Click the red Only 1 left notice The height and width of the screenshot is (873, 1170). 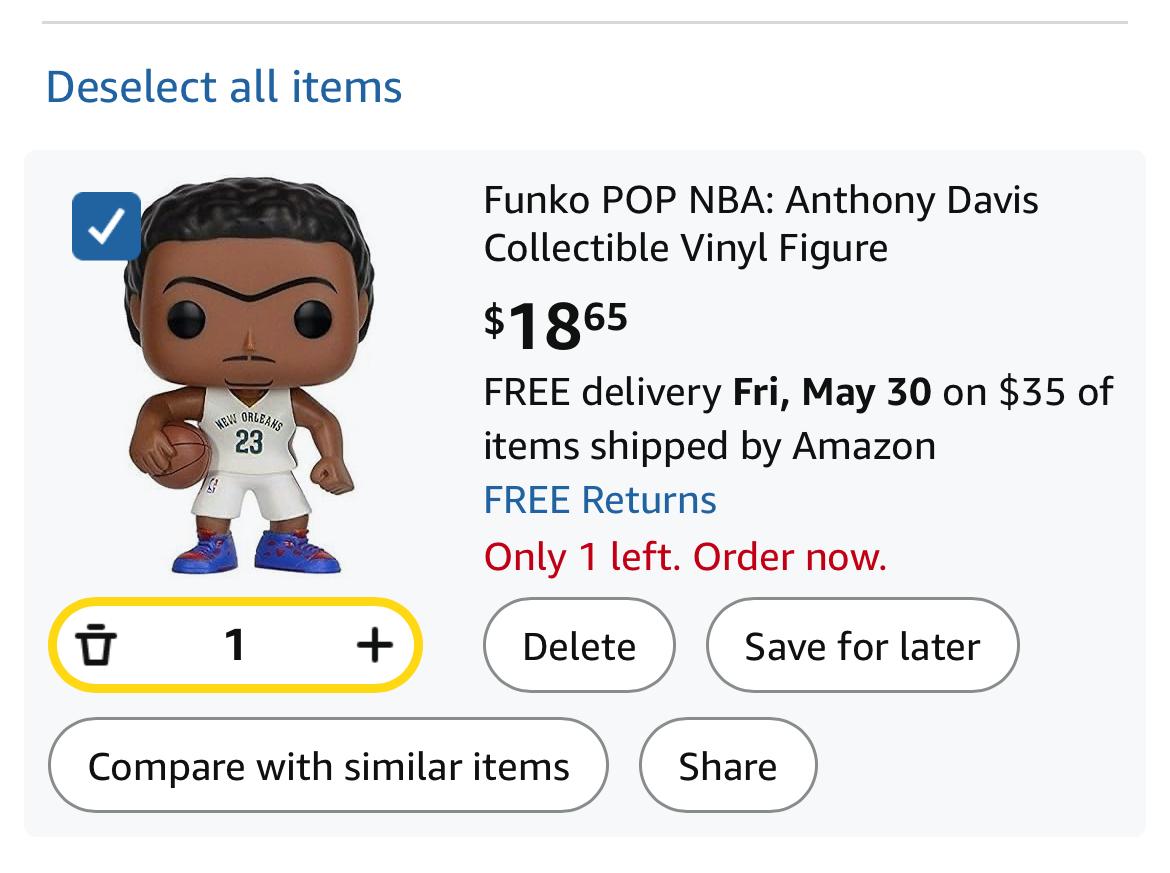[685, 557]
